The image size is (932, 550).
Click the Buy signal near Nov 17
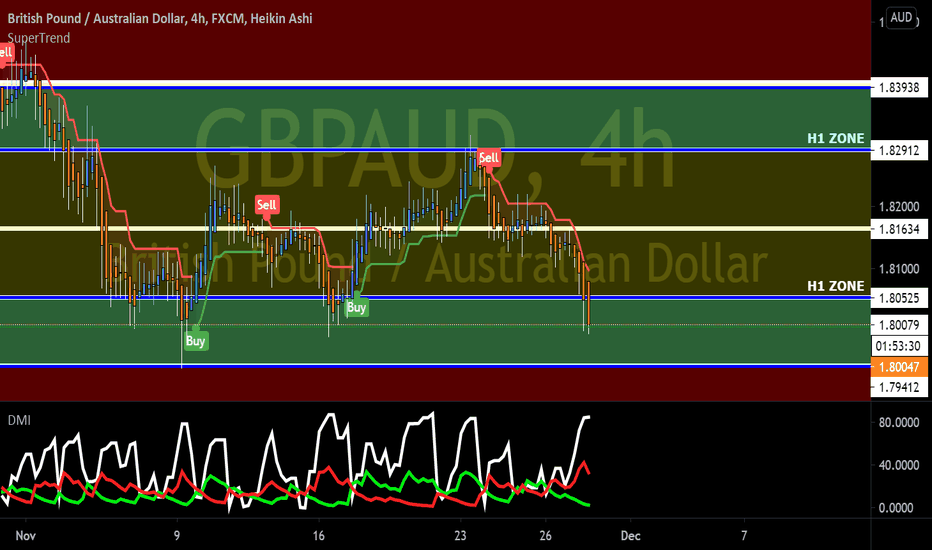[356, 306]
